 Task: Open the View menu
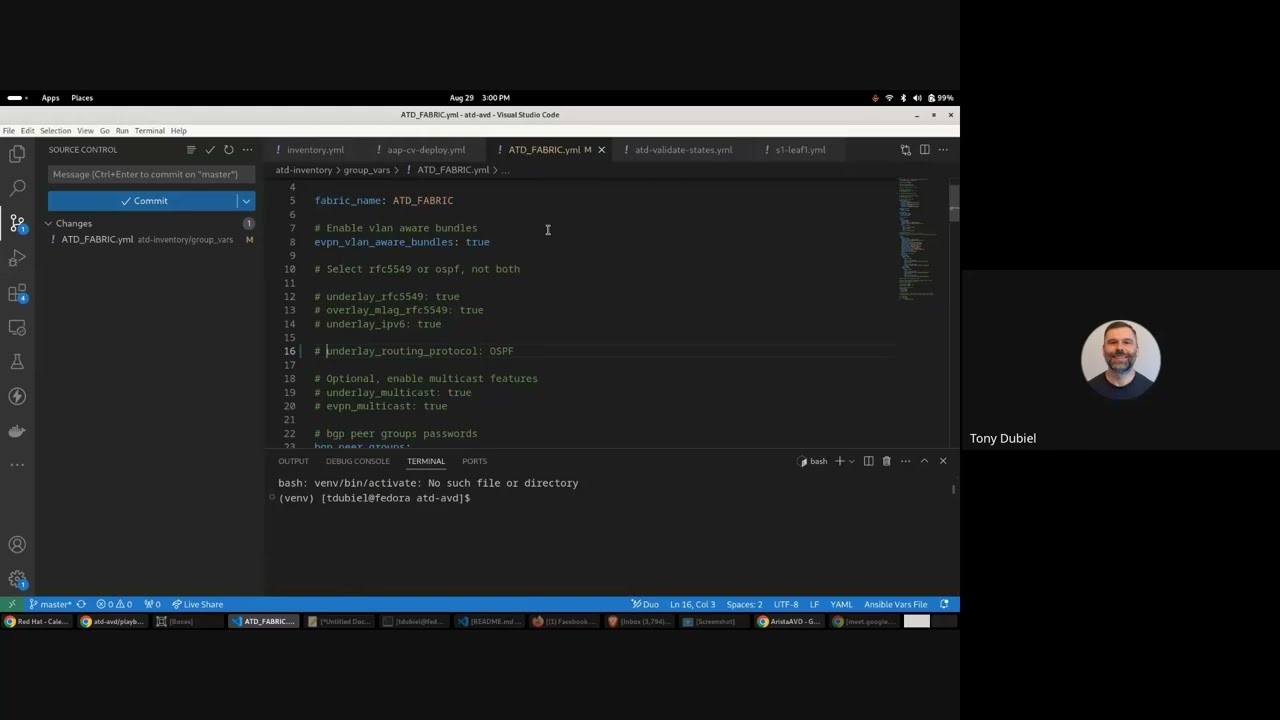tap(85, 131)
